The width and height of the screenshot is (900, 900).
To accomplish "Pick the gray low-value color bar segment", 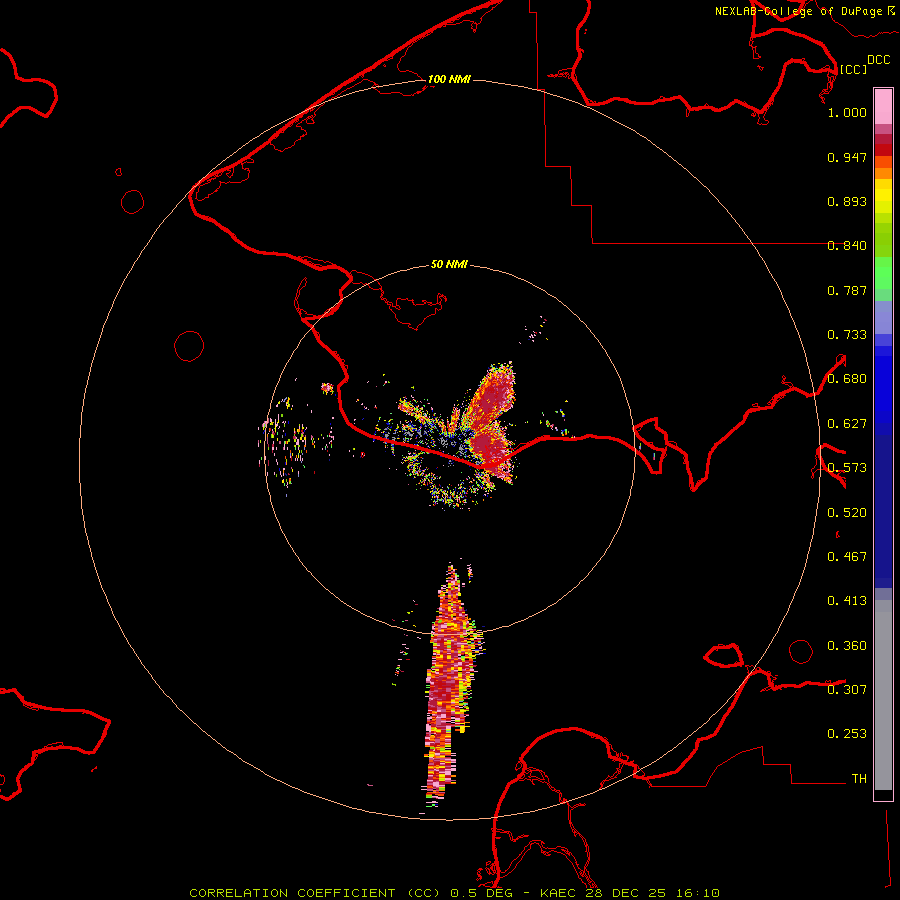I will [x=883, y=695].
